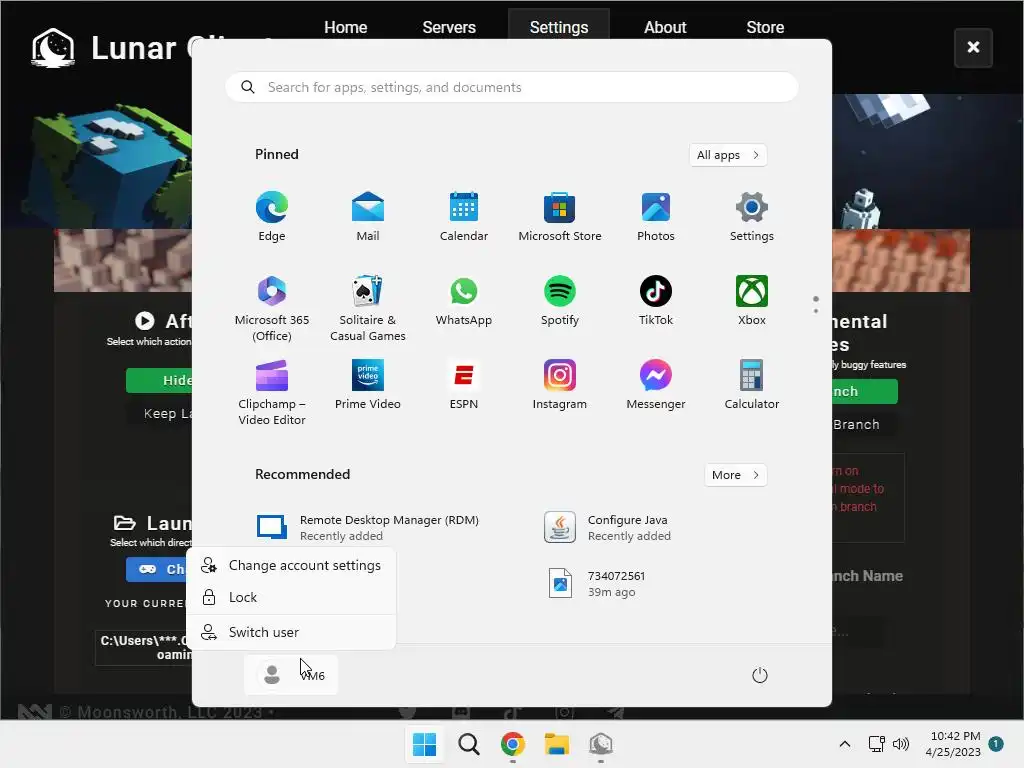Open the Settings gear app in Pinned
The image size is (1024, 768).
pos(752,217)
